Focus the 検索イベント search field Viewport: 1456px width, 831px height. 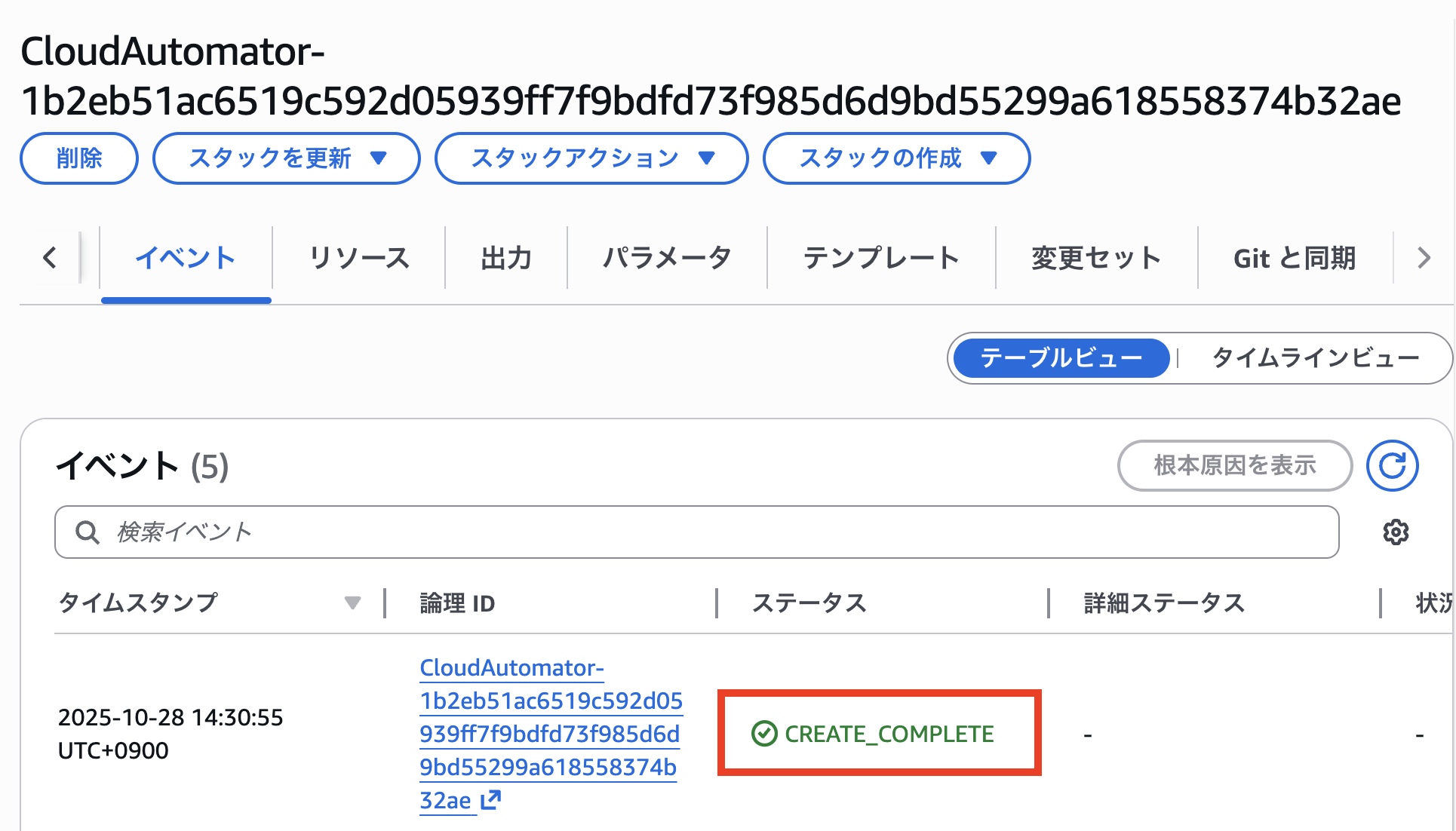pyautogui.click(x=696, y=532)
